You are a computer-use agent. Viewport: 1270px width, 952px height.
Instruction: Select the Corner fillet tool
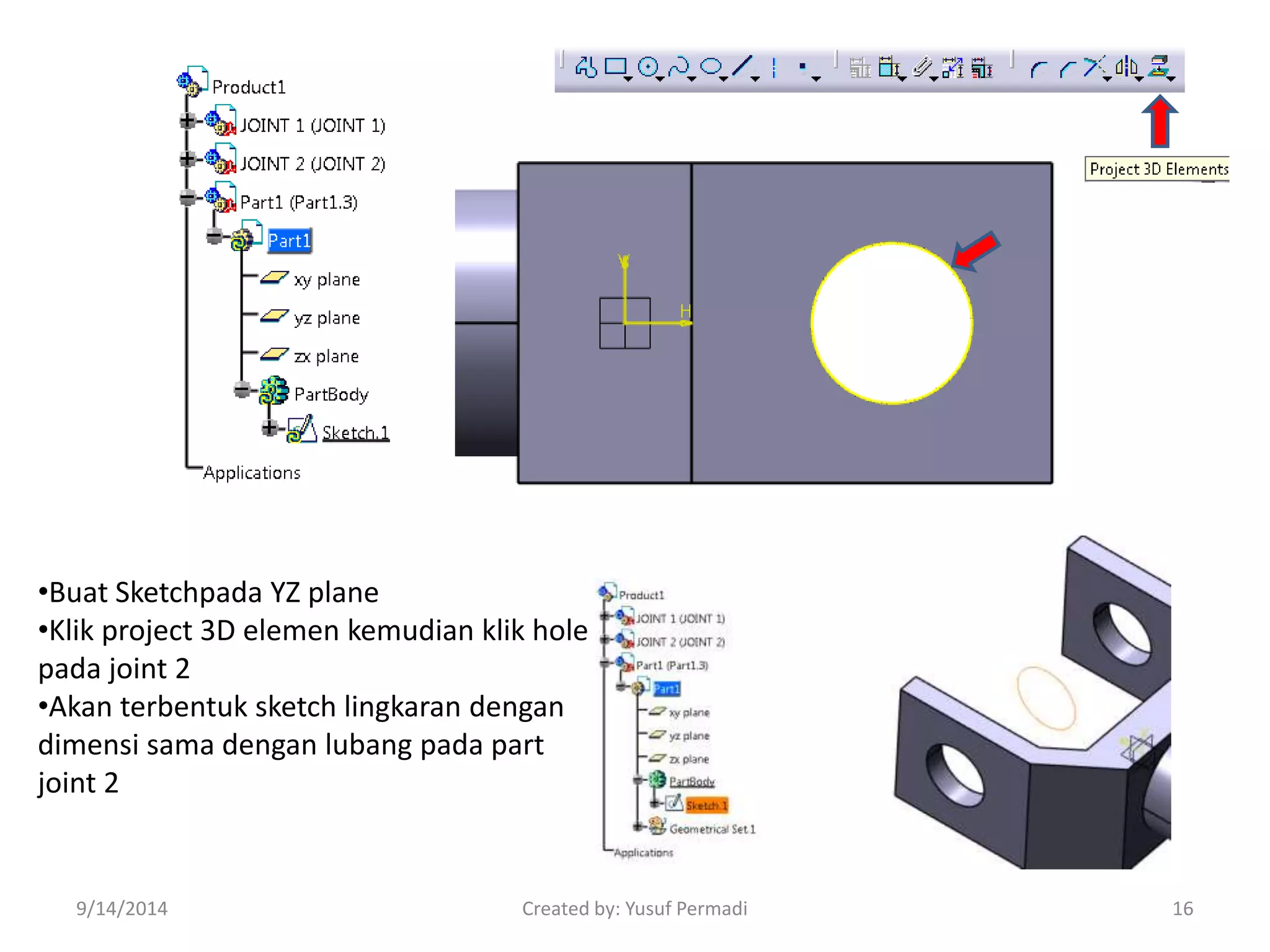(x=1038, y=69)
